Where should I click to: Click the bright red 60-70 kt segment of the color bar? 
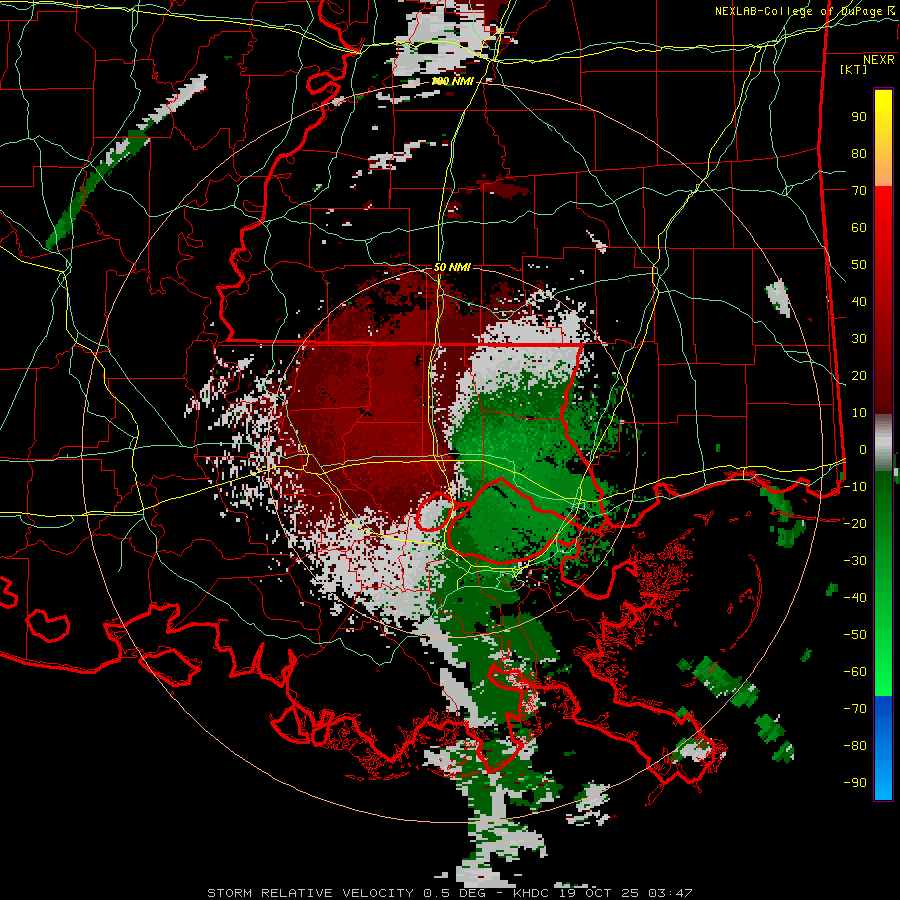pyautogui.click(x=883, y=209)
